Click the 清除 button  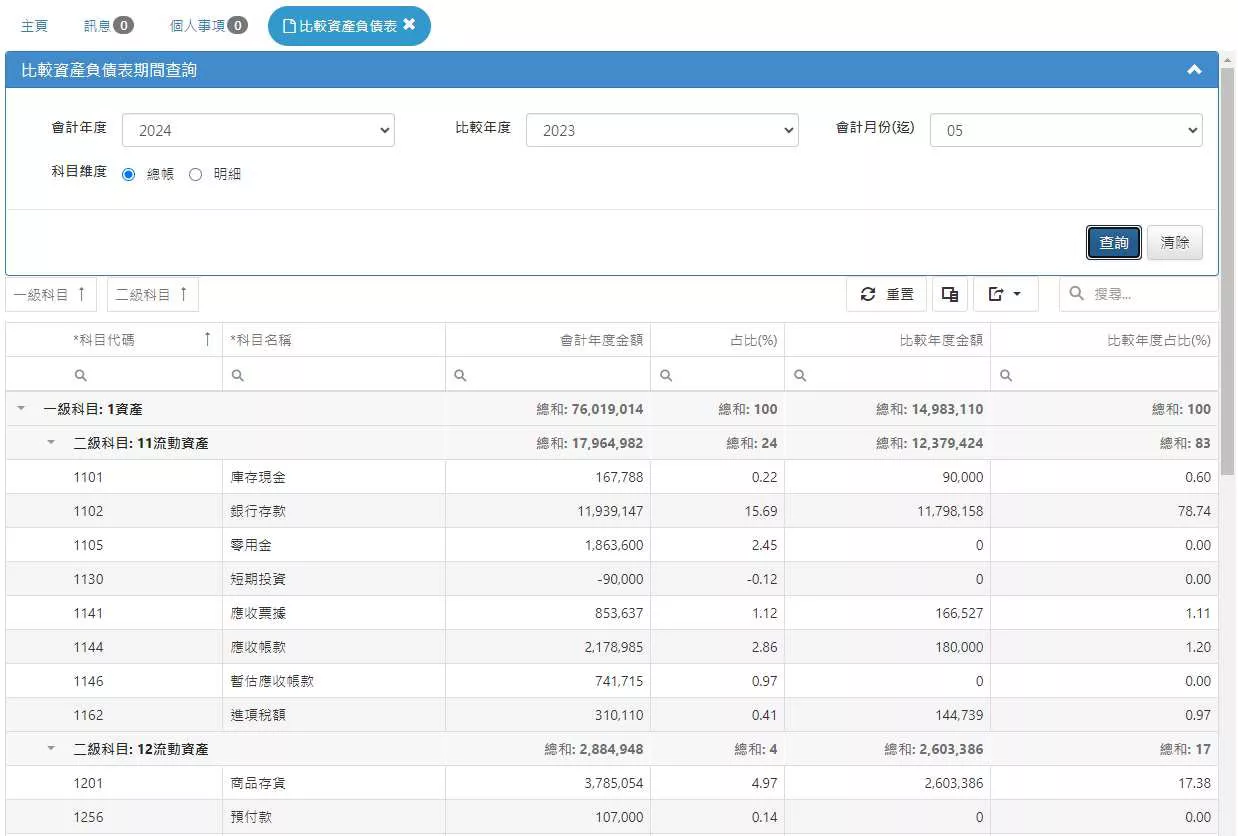pos(1175,242)
